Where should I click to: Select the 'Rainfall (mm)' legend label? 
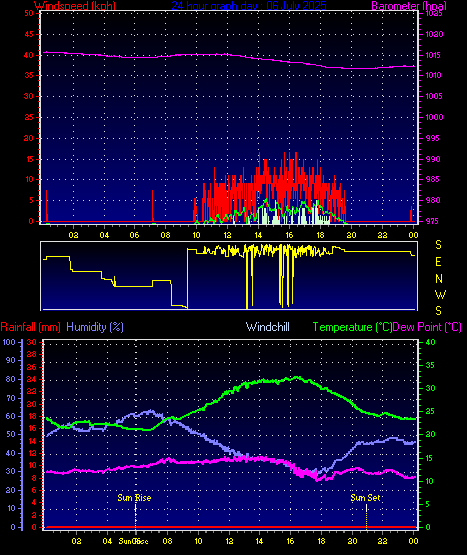pos(30,327)
